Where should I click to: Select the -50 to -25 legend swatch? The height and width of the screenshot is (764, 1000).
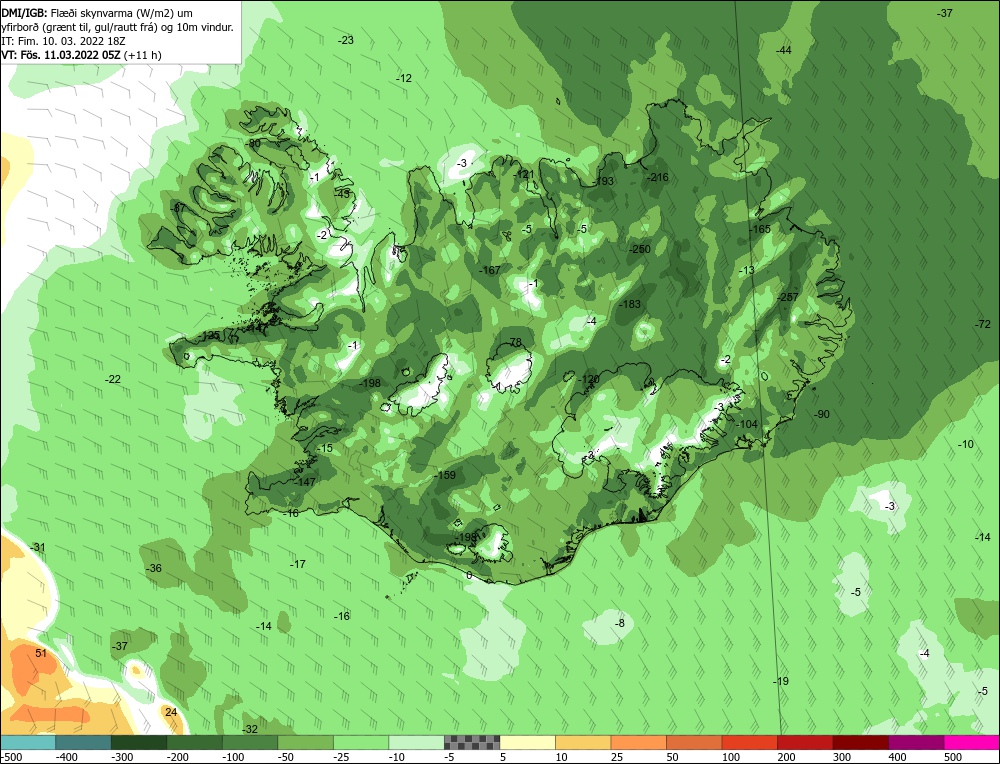pyautogui.click(x=305, y=742)
